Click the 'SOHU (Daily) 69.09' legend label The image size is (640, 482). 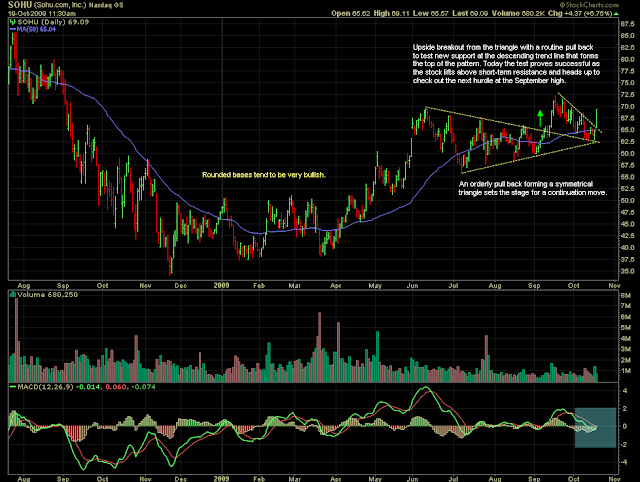pyautogui.click(x=53, y=22)
